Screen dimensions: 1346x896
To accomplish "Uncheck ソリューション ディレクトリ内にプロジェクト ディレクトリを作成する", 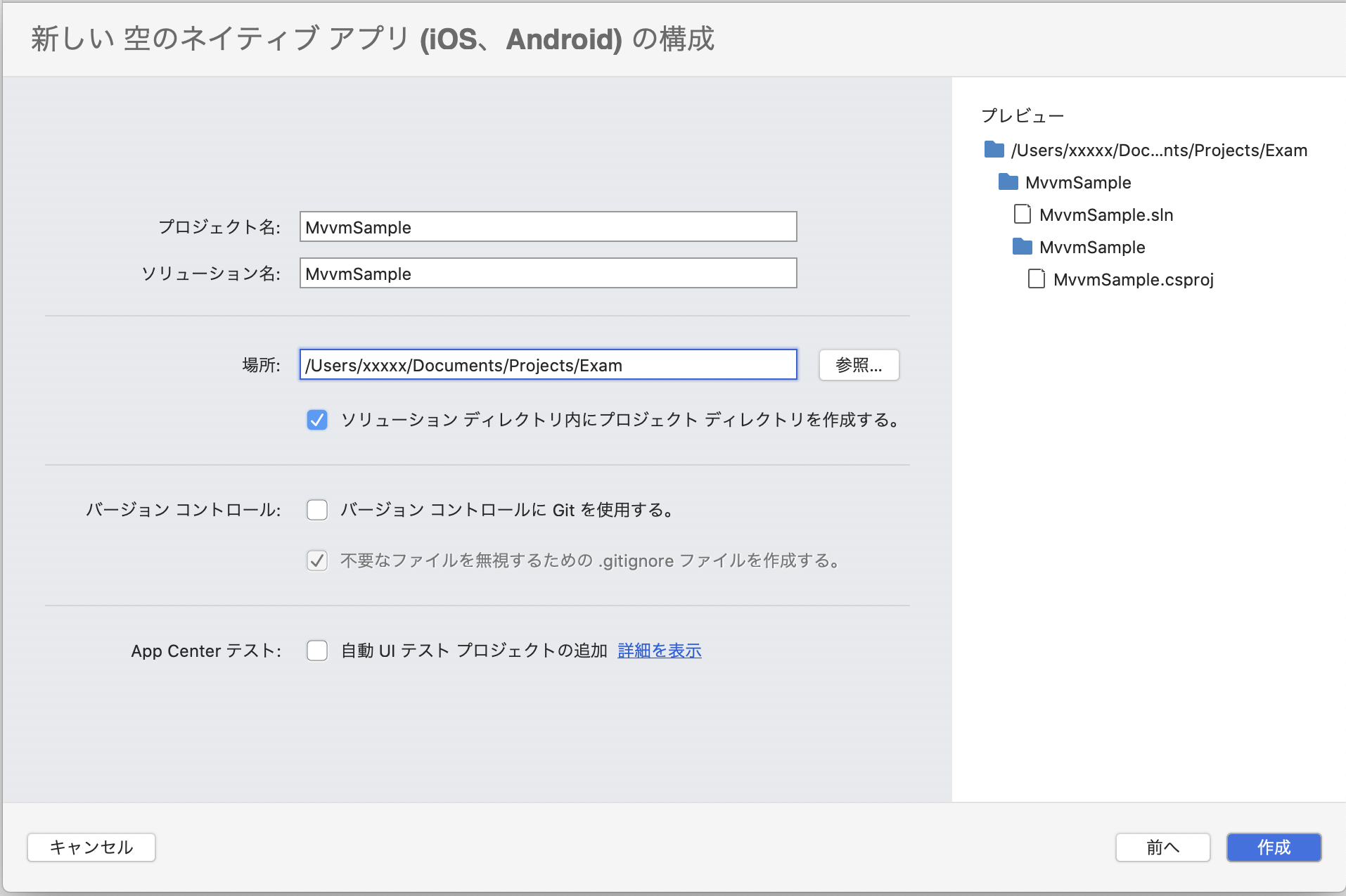I will click(317, 420).
